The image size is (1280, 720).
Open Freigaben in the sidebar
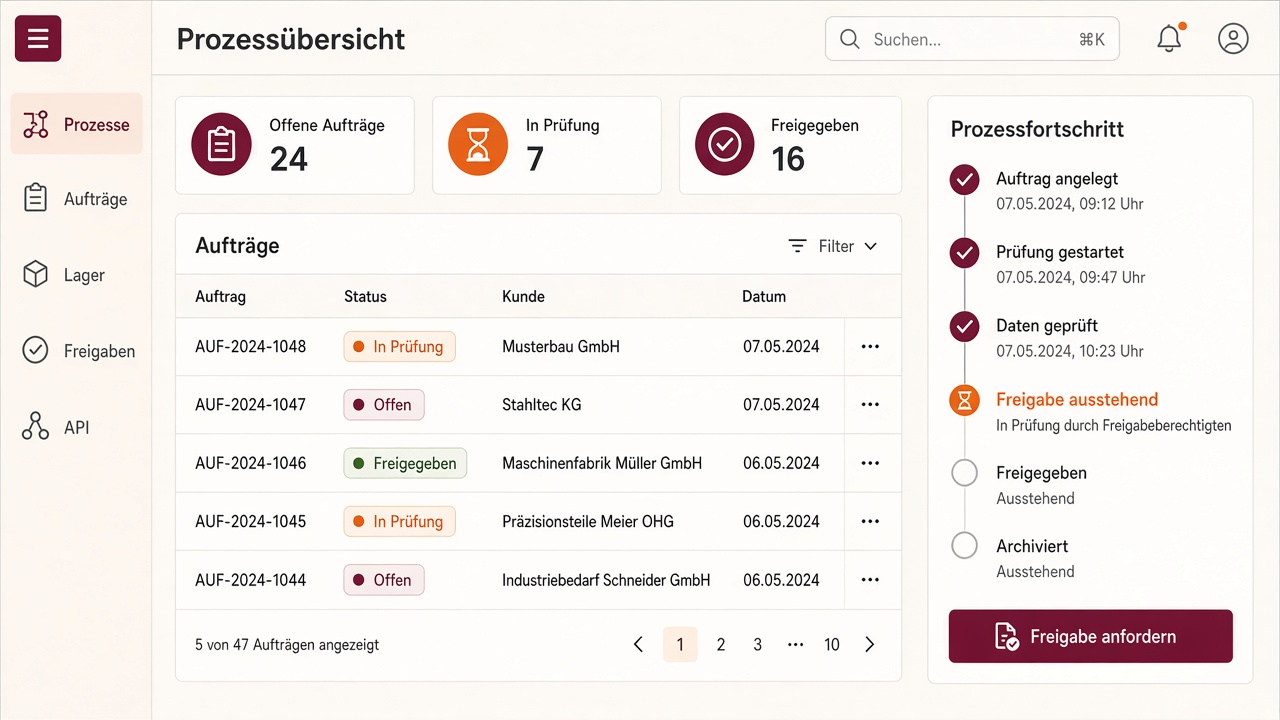[x=77, y=351]
